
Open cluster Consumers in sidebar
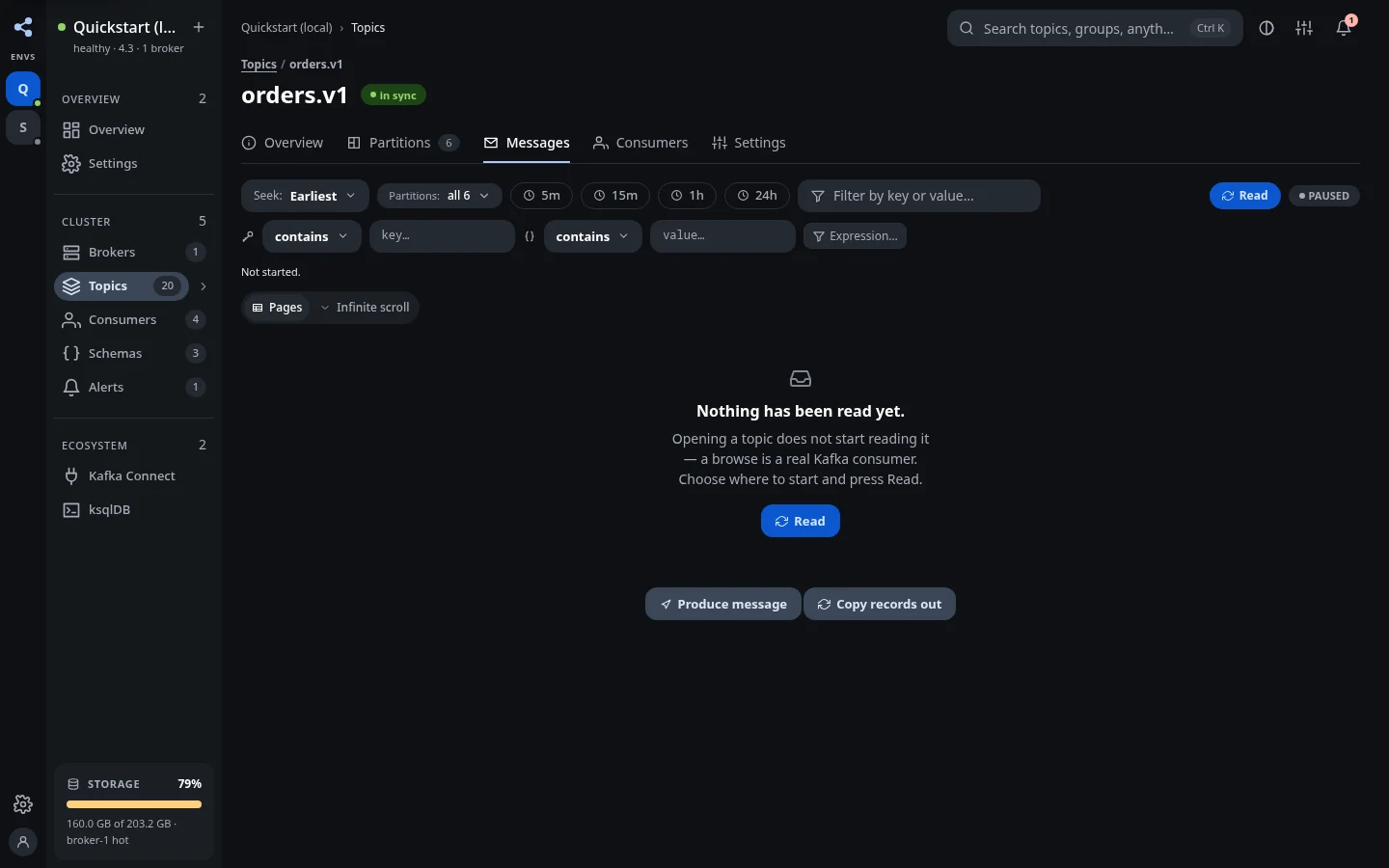134,319
